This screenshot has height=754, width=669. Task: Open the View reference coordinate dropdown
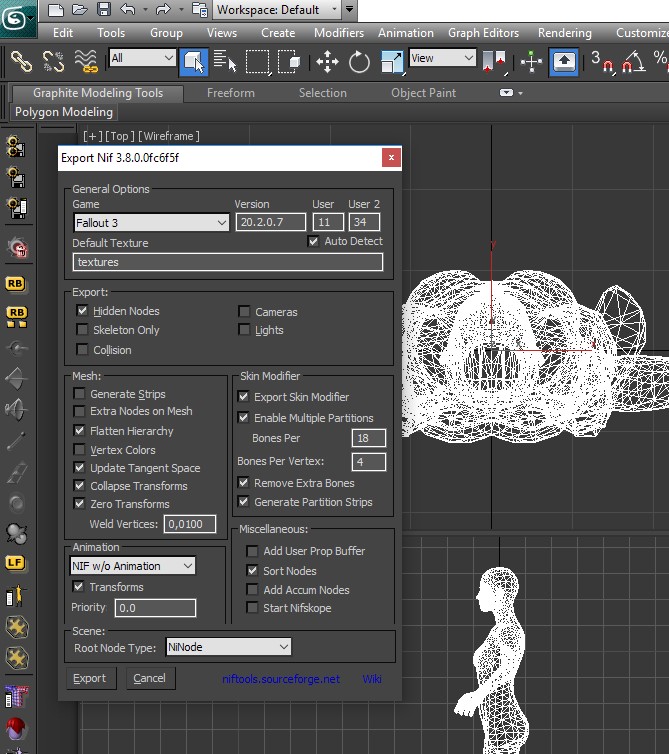pyautogui.click(x=442, y=58)
